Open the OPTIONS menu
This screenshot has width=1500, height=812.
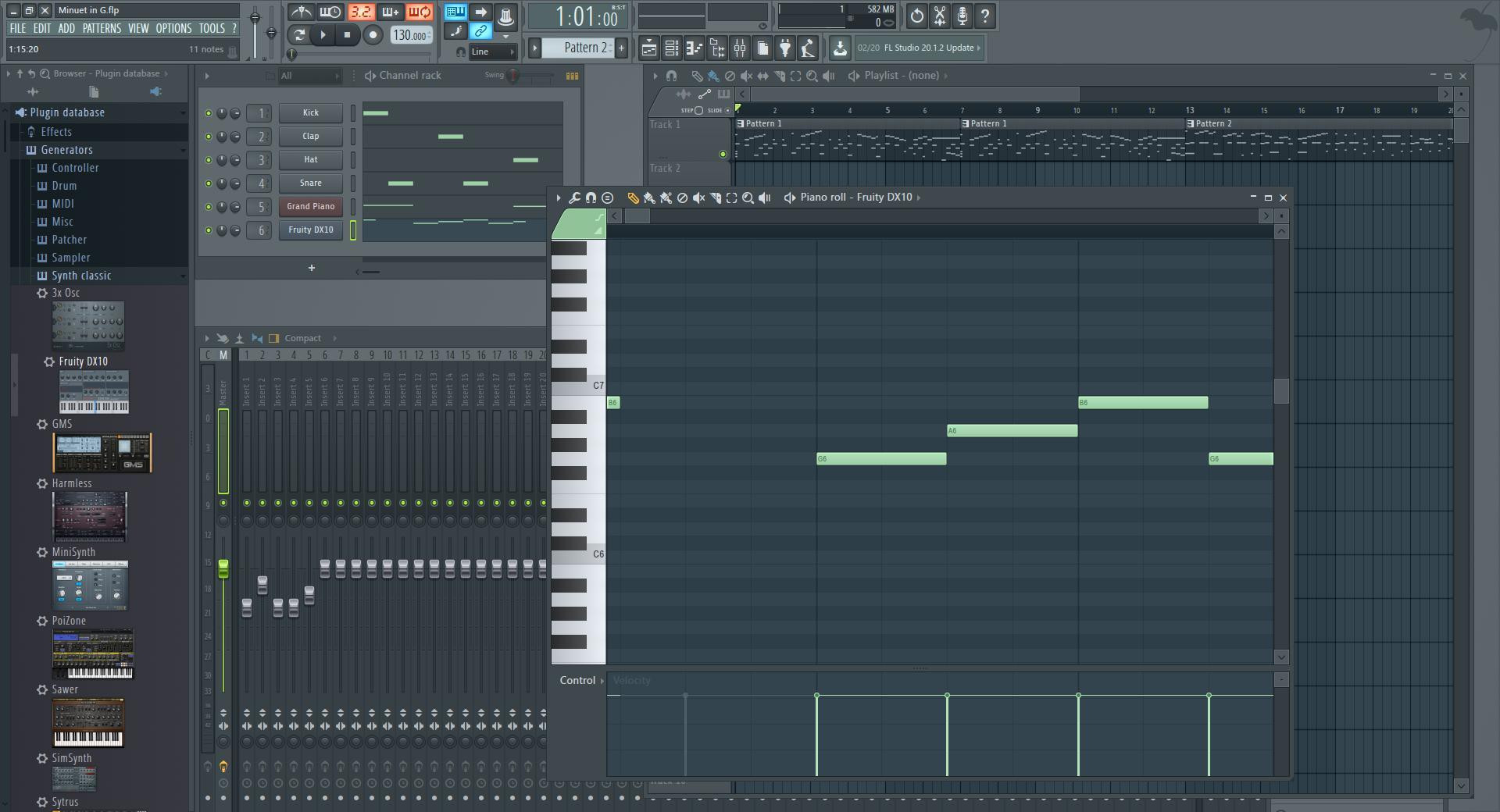click(x=173, y=28)
